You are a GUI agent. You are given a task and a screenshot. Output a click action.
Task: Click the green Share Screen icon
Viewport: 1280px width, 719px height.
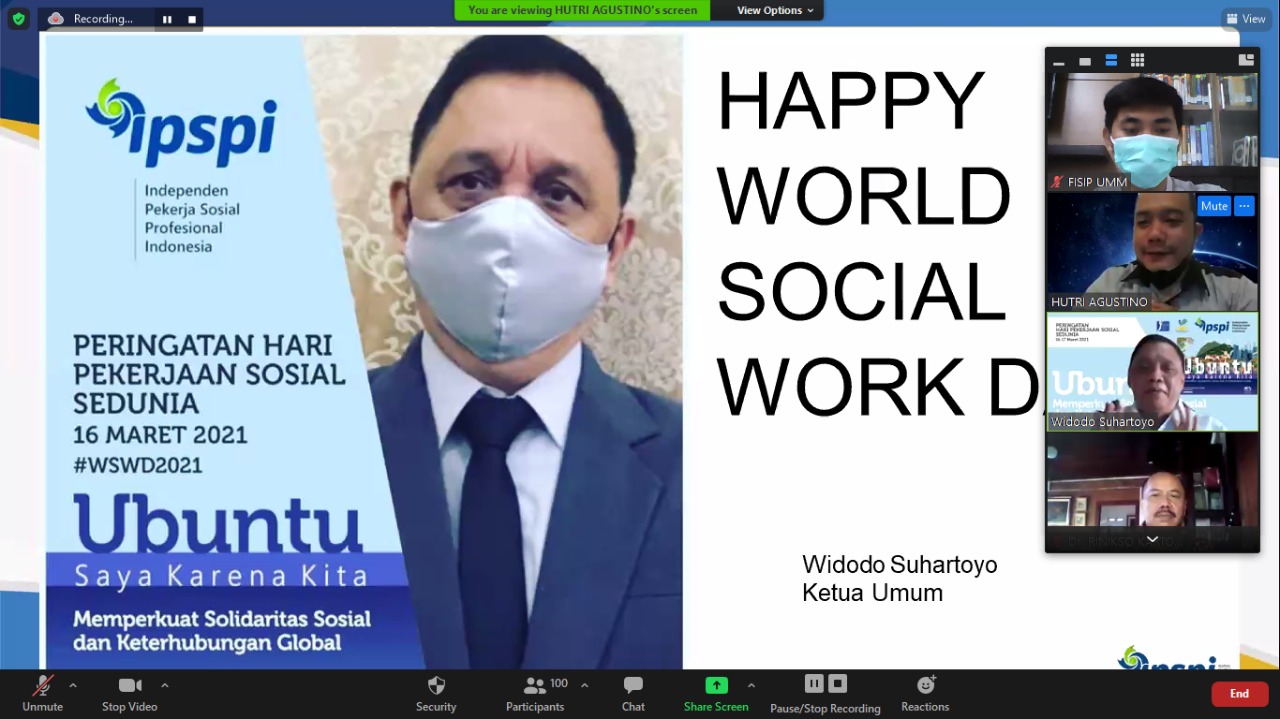(716, 685)
